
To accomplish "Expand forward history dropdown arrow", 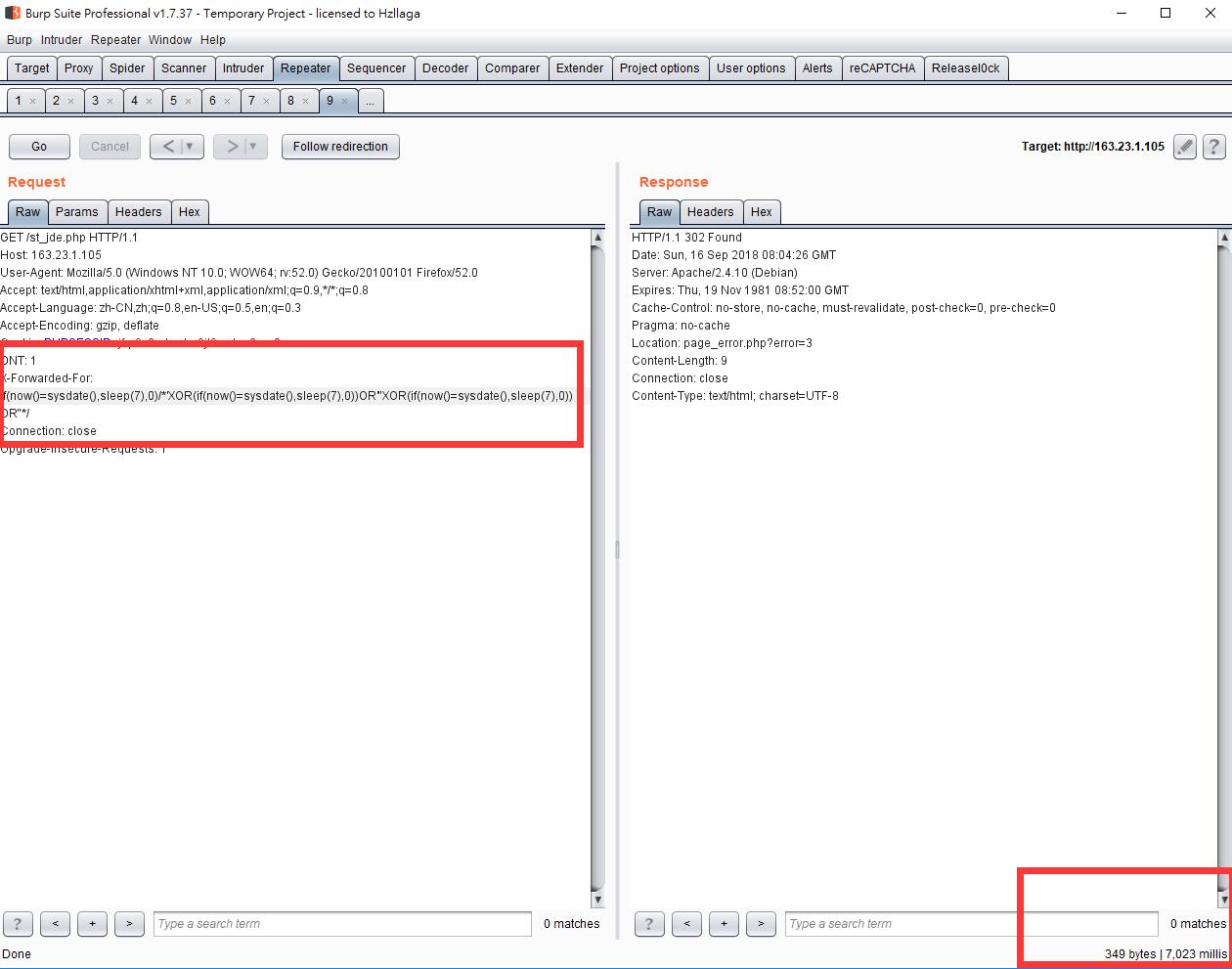I will [x=254, y=147].
